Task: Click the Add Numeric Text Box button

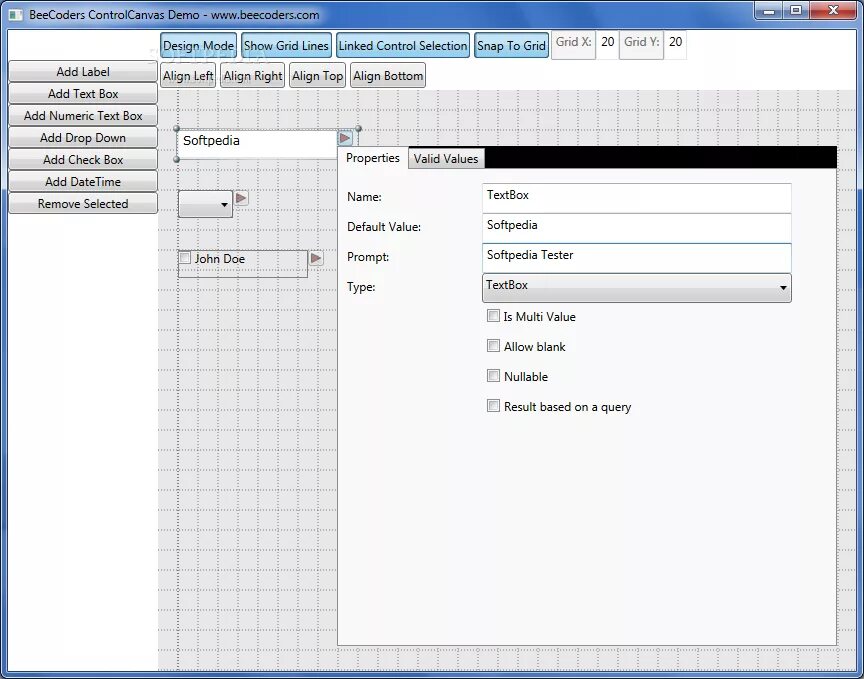Action: tap(82, 115)
